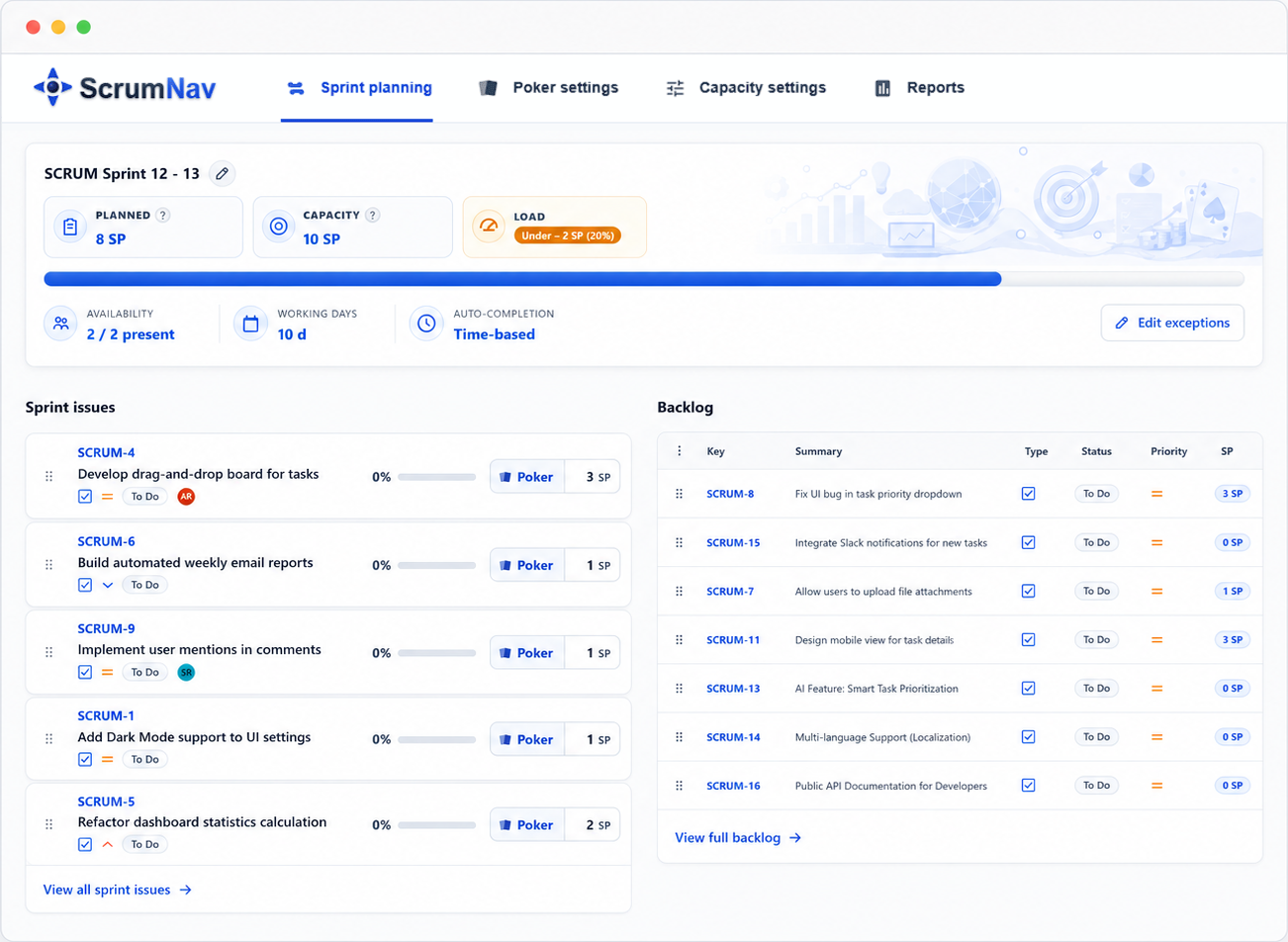Click type checkbox in SCRUM-16 backlog row

point(1029,786)
